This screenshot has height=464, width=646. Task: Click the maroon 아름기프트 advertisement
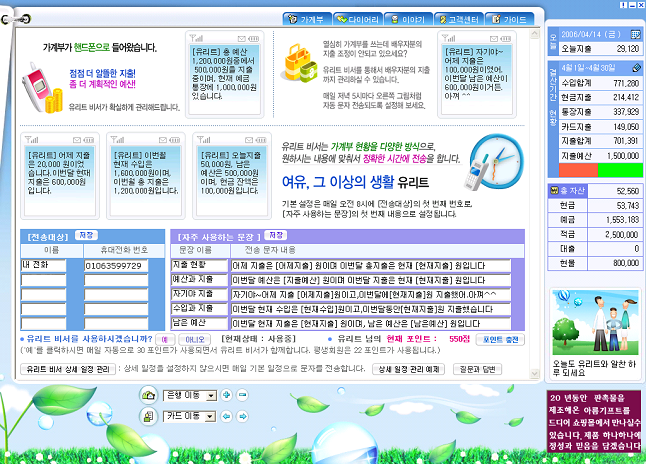click(x=595, y=422)
